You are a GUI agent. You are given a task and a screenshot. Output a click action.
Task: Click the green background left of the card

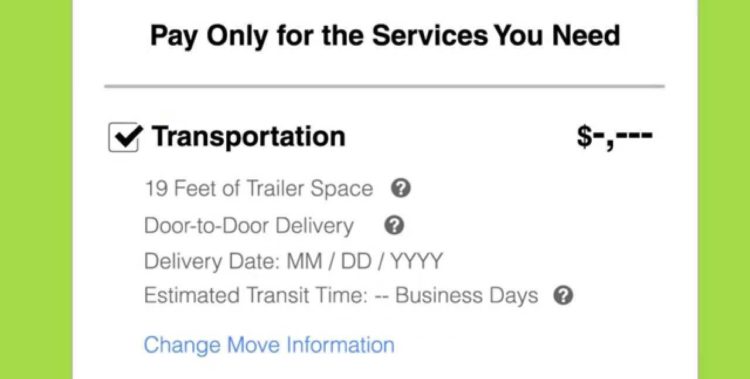click(36, 190)
